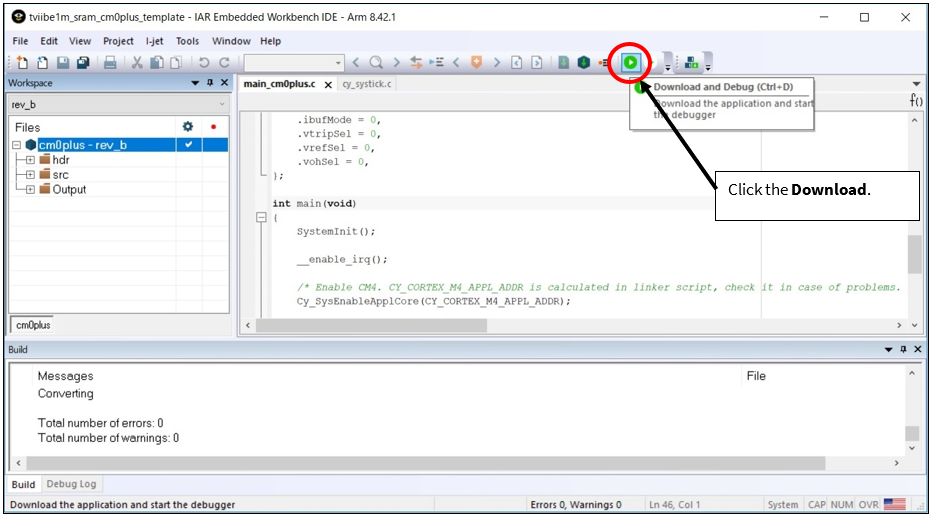
Task: Click the red dot column header in Files
Action: coord(213,126)
